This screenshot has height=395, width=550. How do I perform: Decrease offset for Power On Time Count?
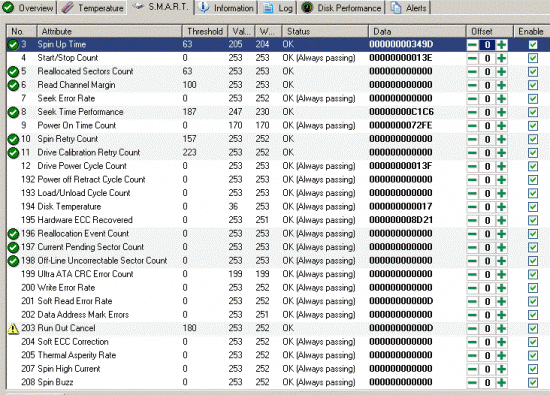[x=472, y=126]
